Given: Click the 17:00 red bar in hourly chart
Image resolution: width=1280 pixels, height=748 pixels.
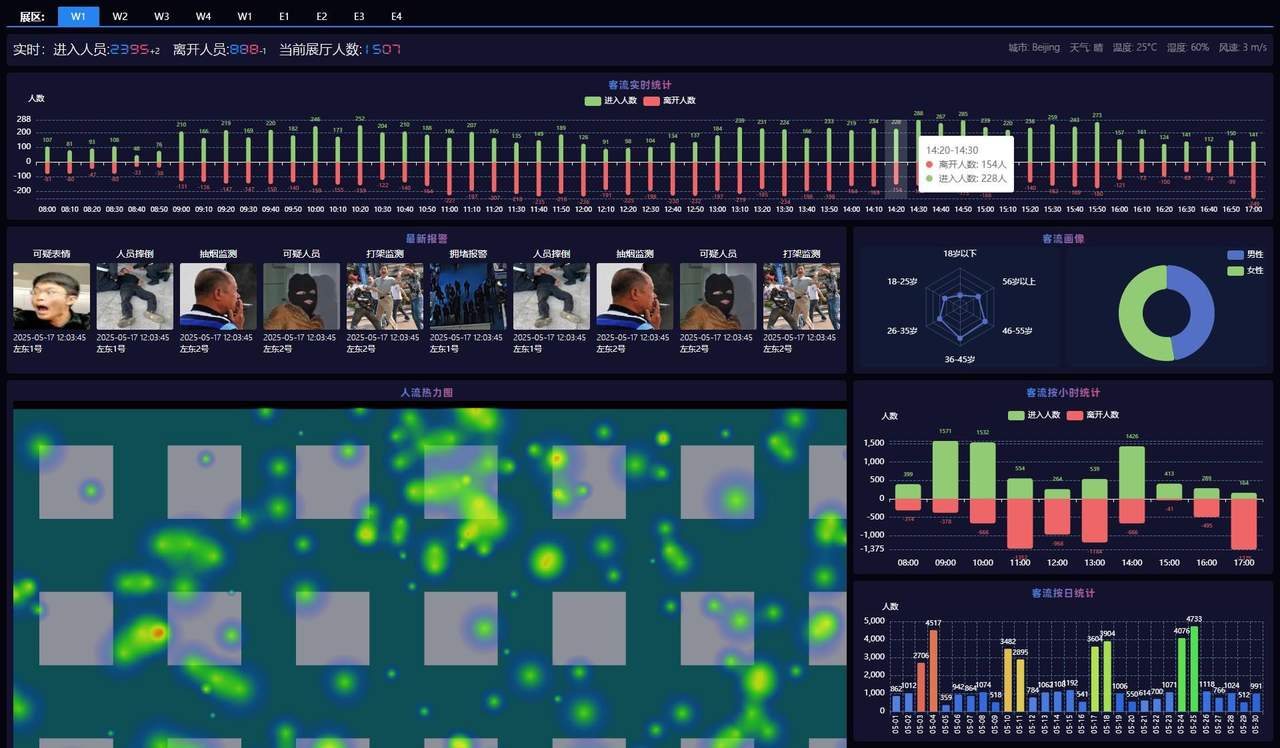Looking at the screenshot, I should (x=1244, y=524).
